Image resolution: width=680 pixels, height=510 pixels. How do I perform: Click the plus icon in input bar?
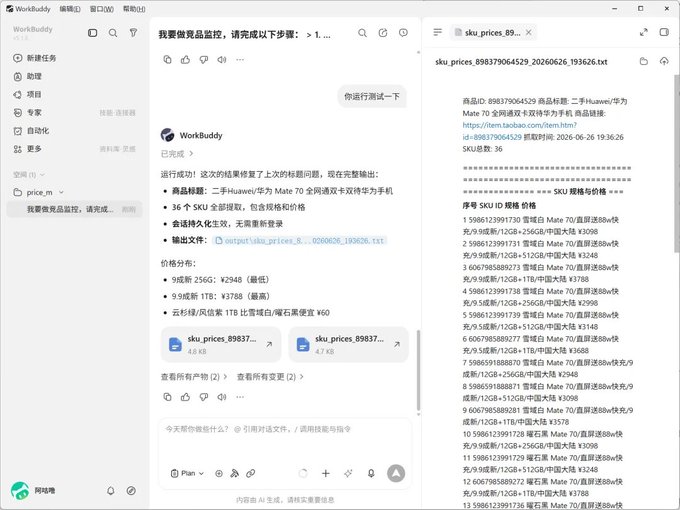326,474
